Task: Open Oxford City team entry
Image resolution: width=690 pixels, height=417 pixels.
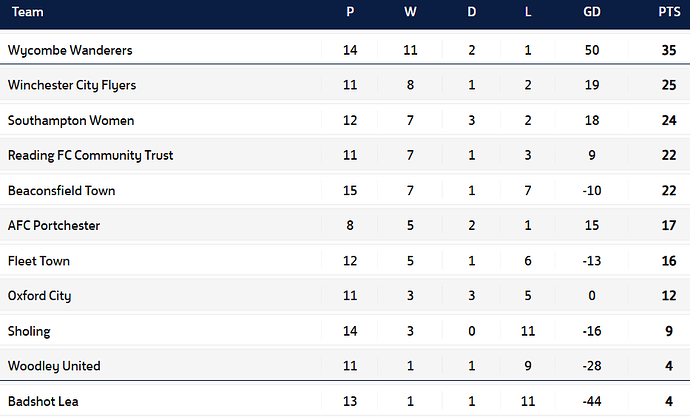Action: tap(39, 296)
